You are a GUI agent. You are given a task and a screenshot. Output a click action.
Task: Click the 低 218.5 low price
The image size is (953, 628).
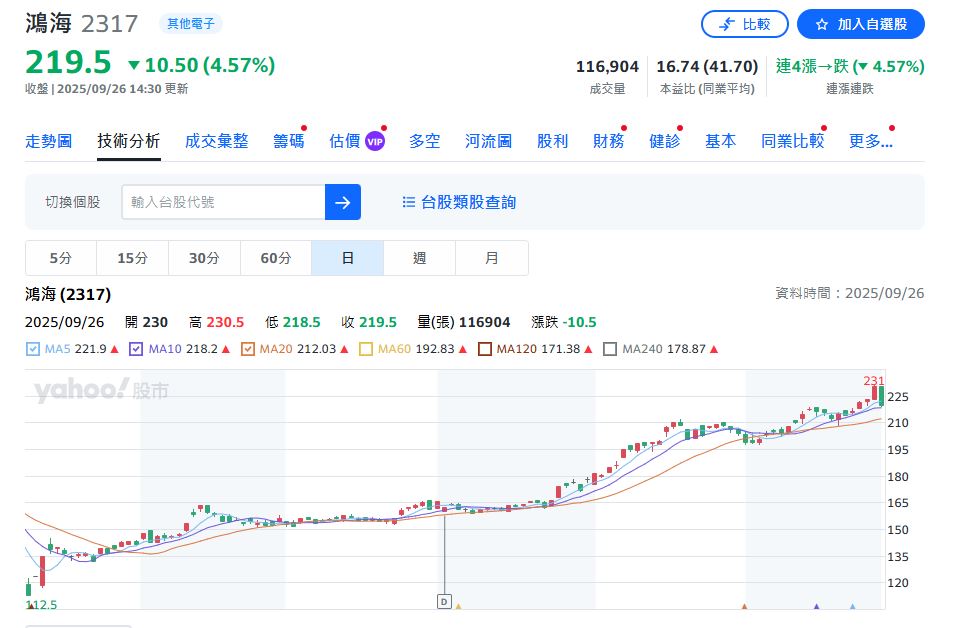[x=292, y=322]
